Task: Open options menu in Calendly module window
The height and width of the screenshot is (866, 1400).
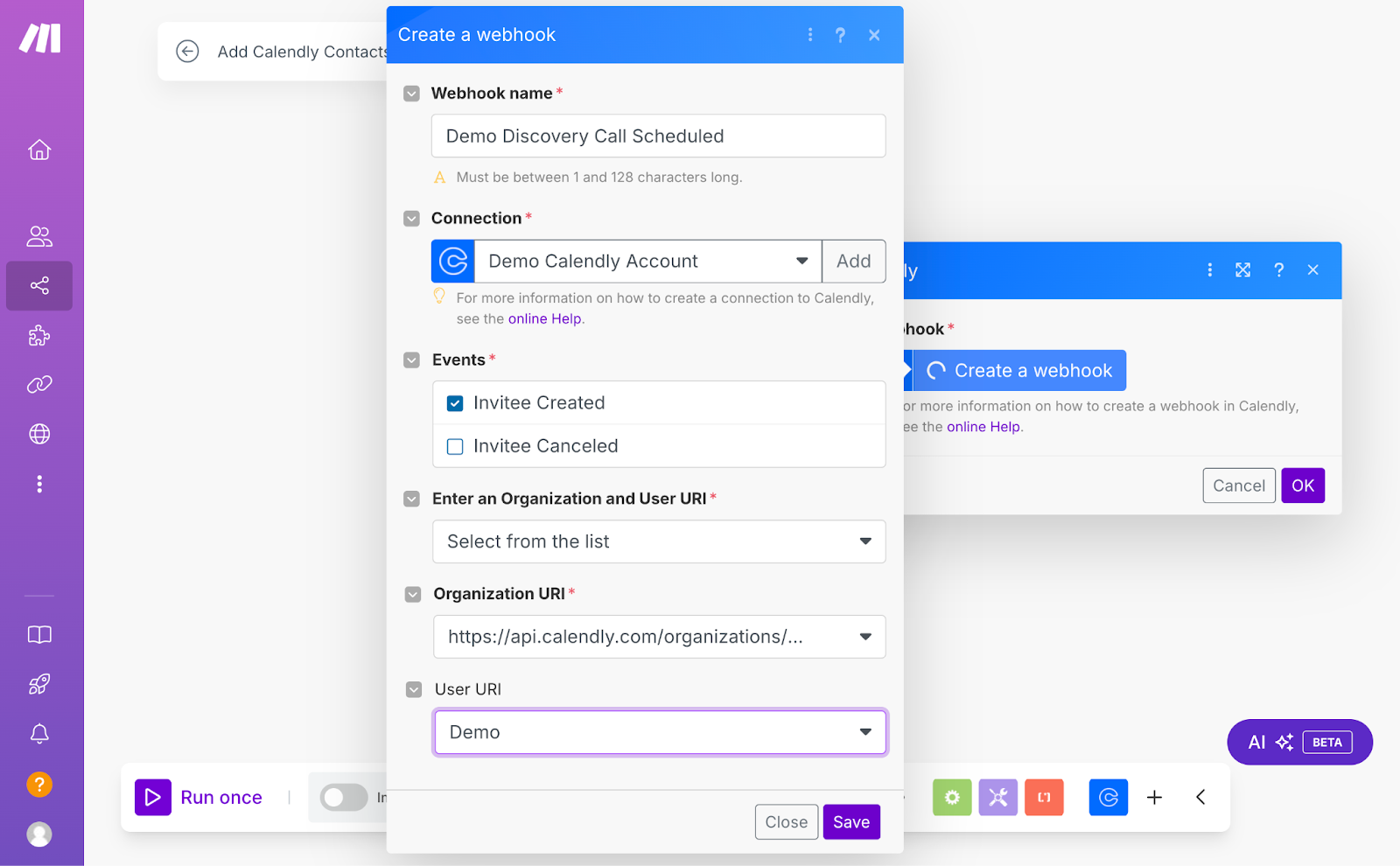Action: tap(1210, 270)
